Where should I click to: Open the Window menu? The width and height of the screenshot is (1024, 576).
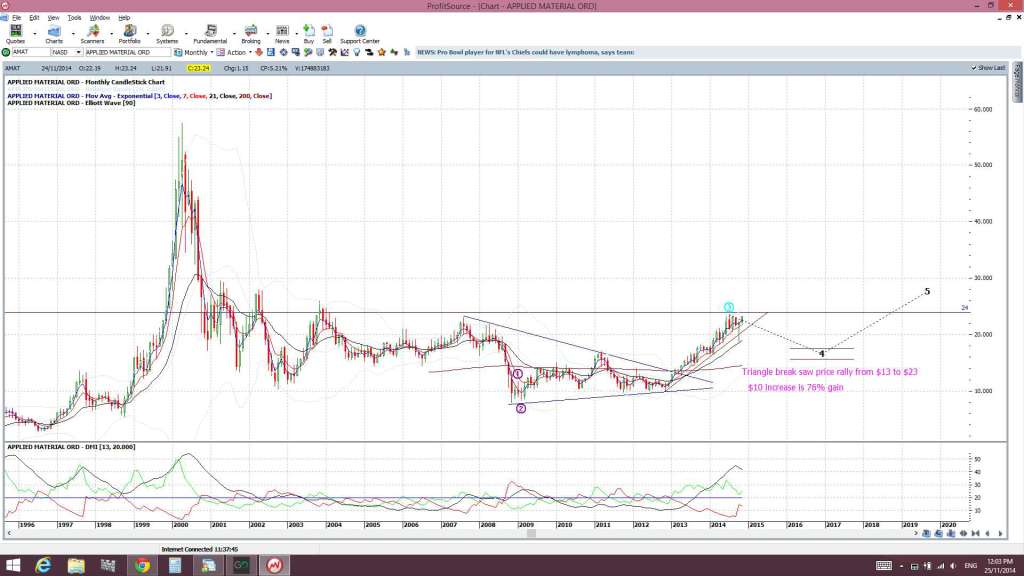(99, 18)
